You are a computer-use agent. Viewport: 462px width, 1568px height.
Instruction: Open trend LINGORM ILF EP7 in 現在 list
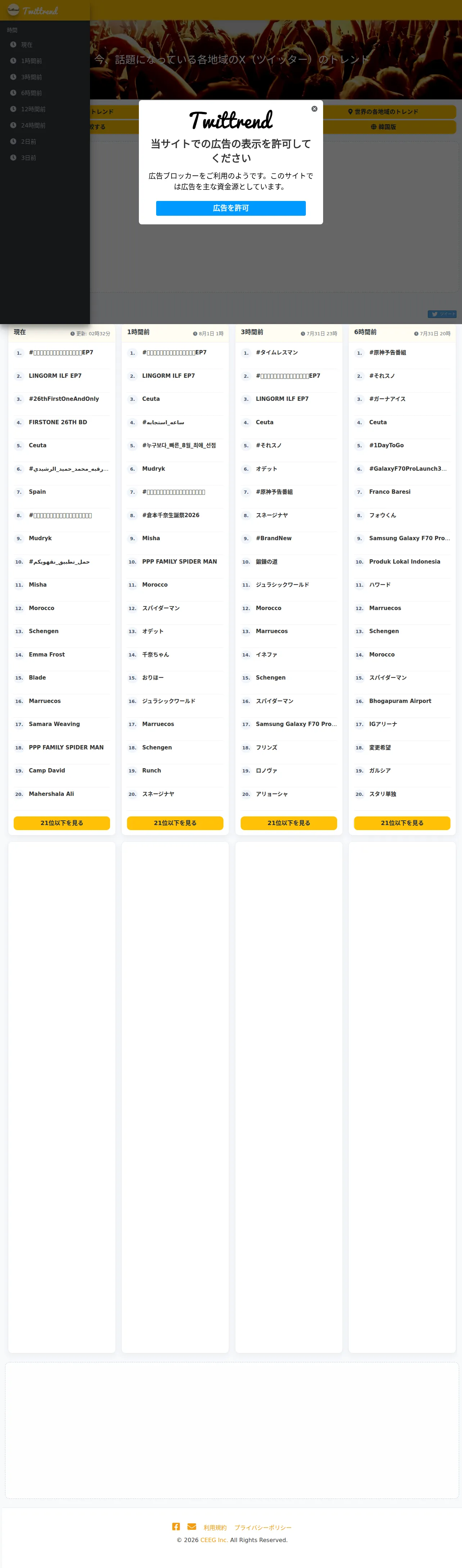tap(55, 376)
